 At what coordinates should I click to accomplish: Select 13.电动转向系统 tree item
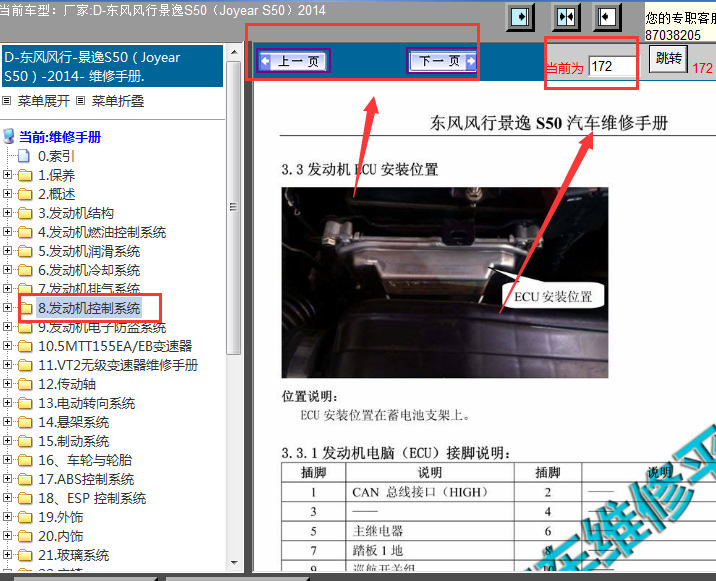click(x=86, y=403)
